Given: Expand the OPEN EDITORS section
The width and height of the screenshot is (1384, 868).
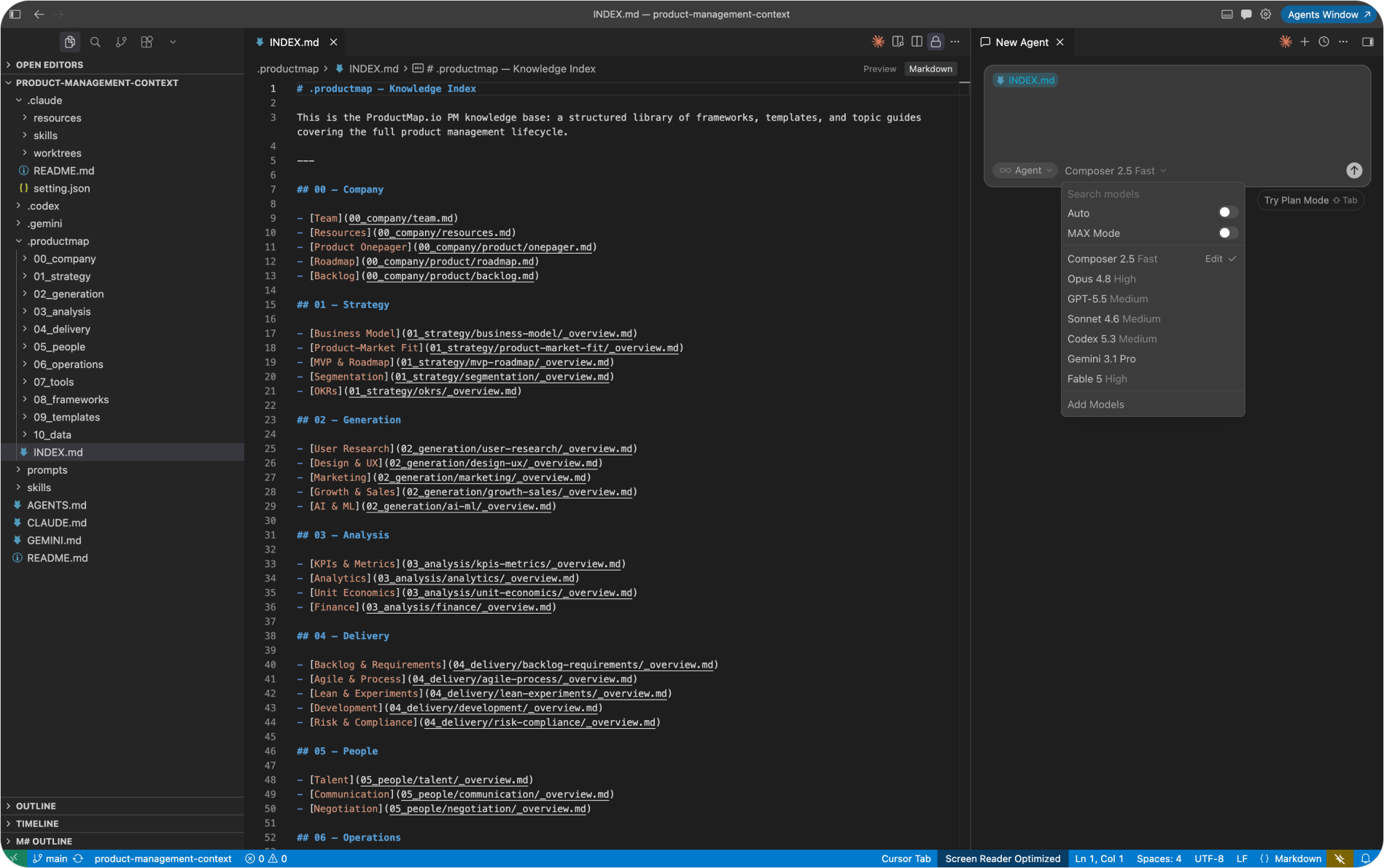Looking at the screenshot, I should point(122,65).
